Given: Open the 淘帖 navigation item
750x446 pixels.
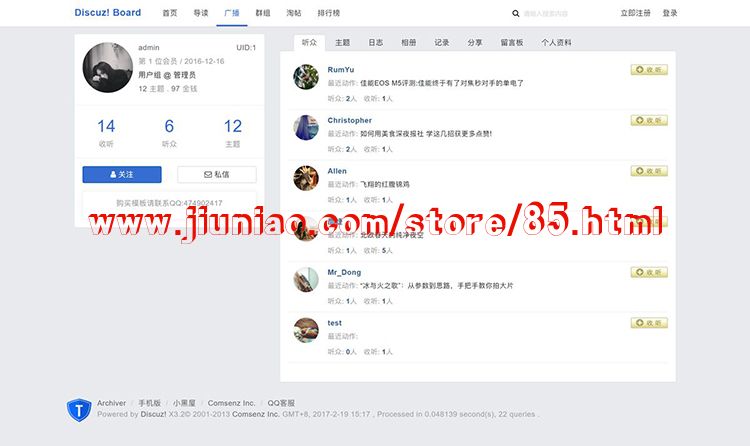Looking at the screenshot, I should 294,13.
